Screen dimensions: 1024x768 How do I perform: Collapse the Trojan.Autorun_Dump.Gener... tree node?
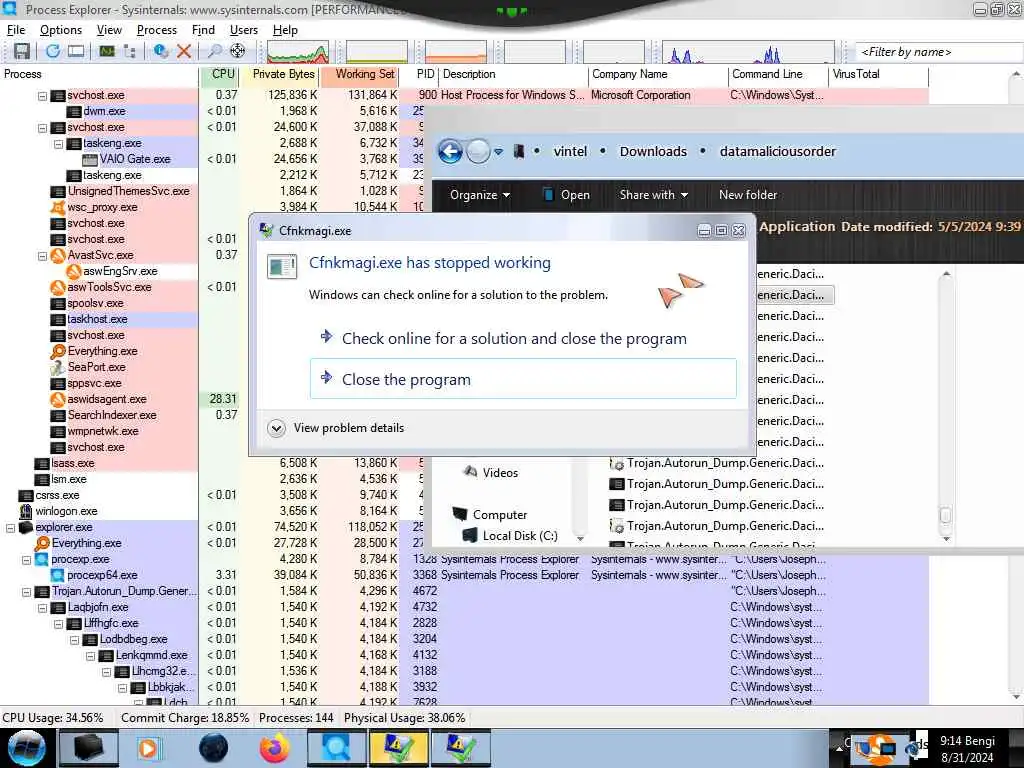point(26,592)
